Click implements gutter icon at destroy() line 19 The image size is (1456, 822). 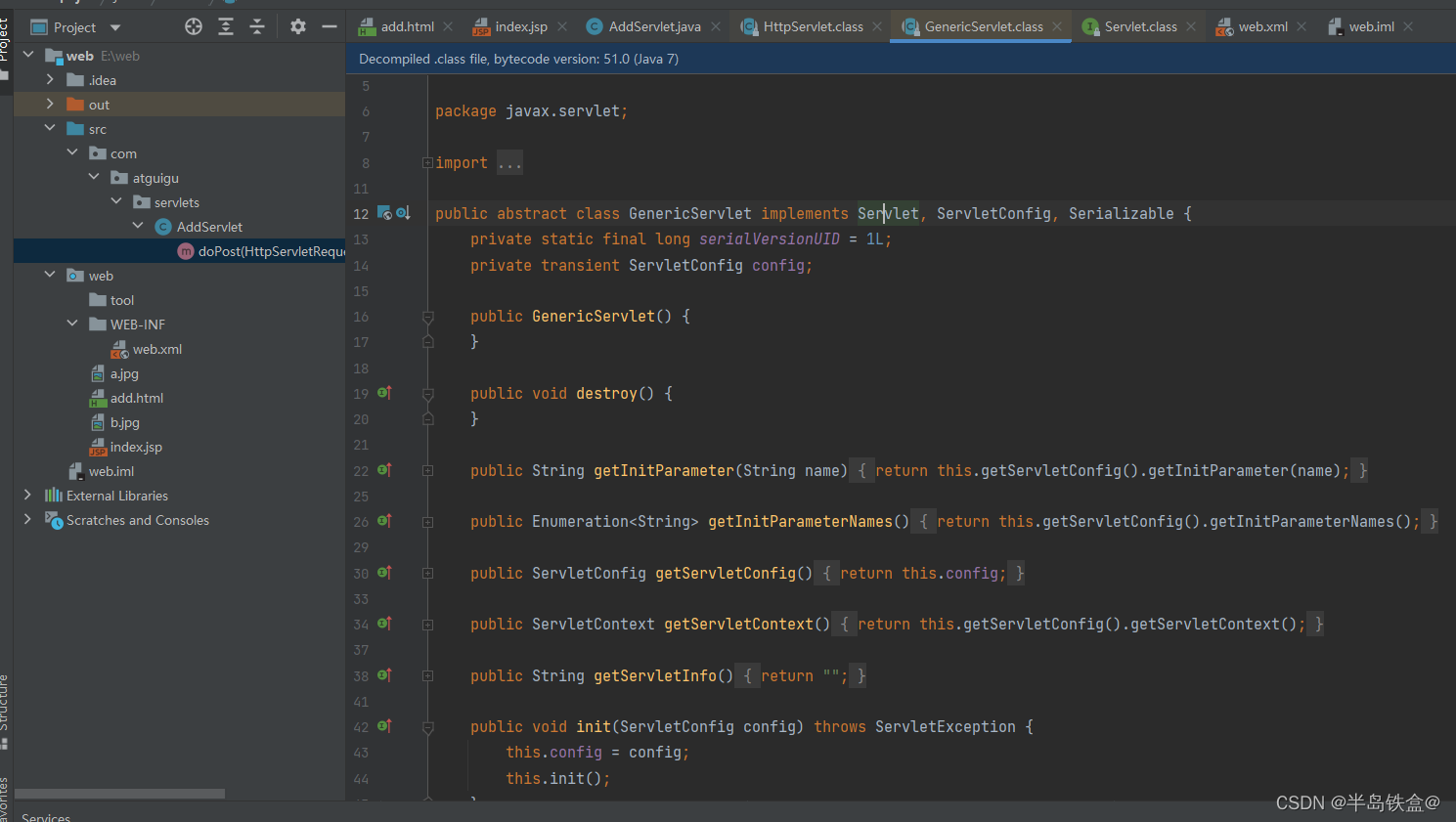384,393
